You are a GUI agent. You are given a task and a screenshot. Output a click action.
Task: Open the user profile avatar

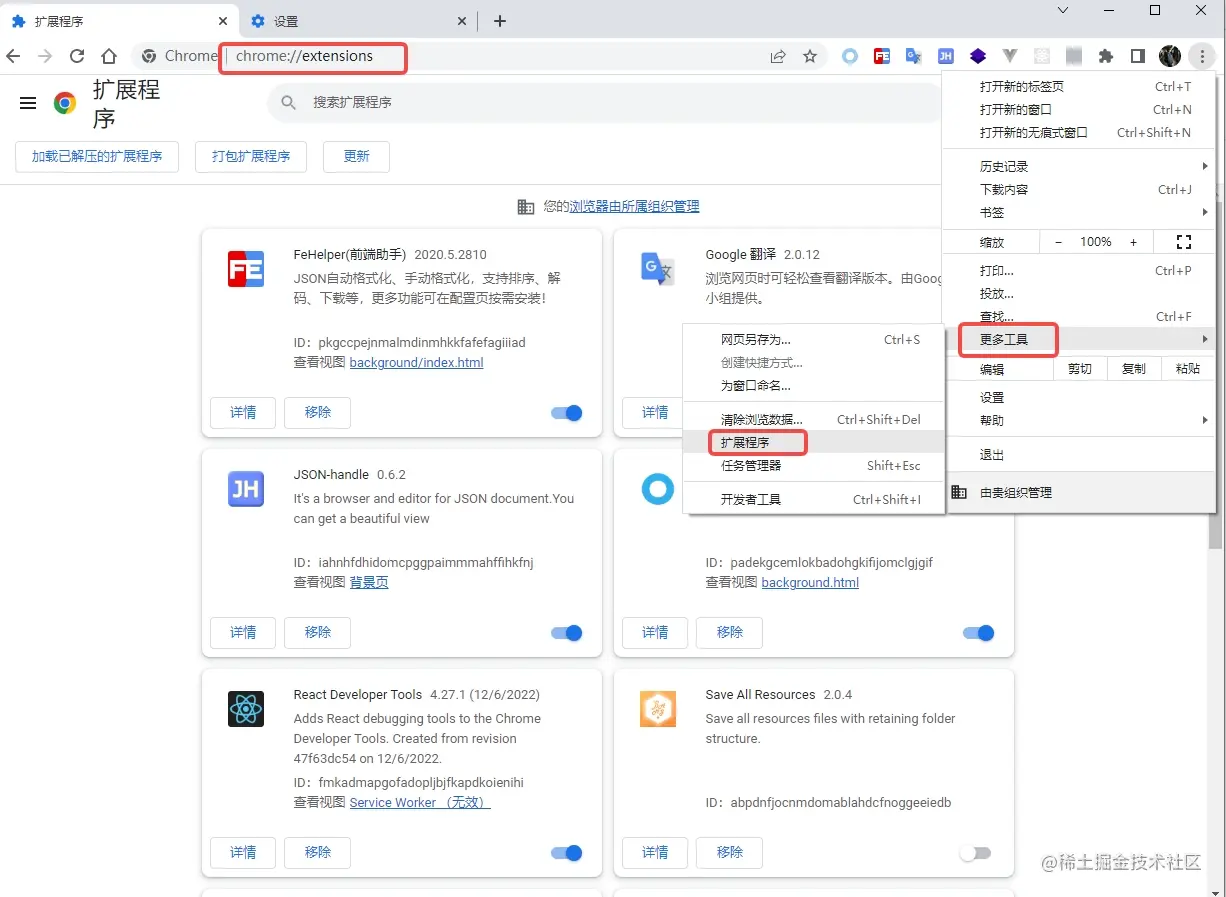click(x=1170, y=56)
